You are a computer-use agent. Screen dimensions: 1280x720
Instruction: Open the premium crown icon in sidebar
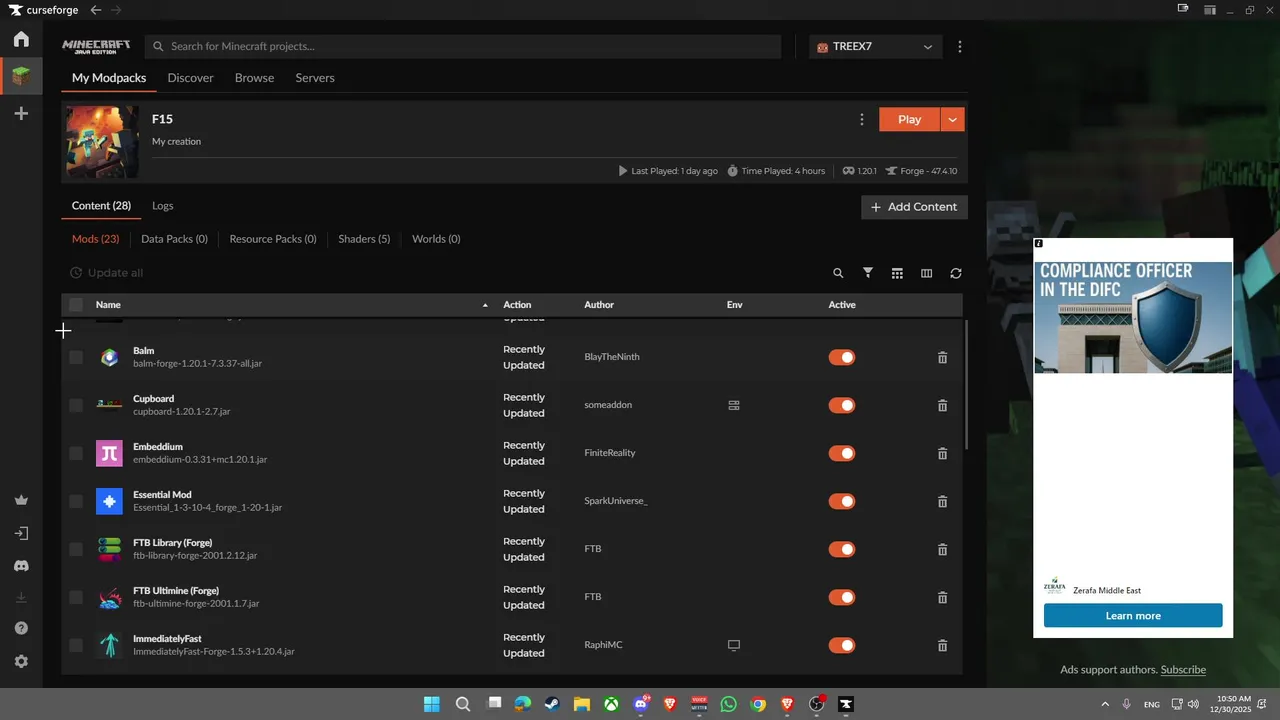pos(21,500)
